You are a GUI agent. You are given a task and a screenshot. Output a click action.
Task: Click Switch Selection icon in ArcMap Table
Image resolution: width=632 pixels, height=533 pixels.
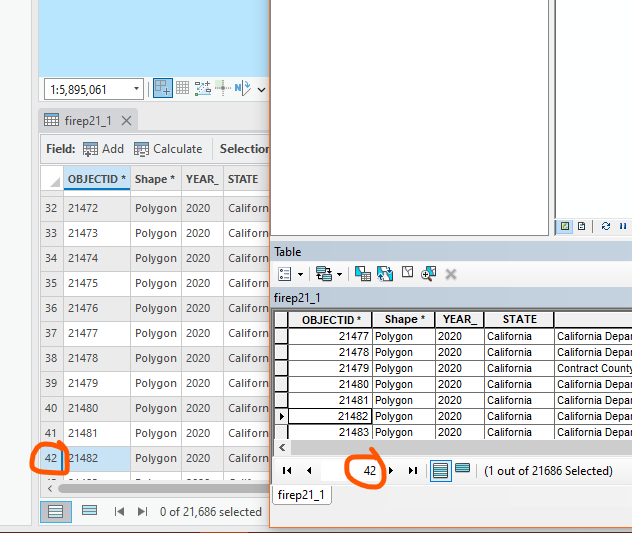point(385,274)
